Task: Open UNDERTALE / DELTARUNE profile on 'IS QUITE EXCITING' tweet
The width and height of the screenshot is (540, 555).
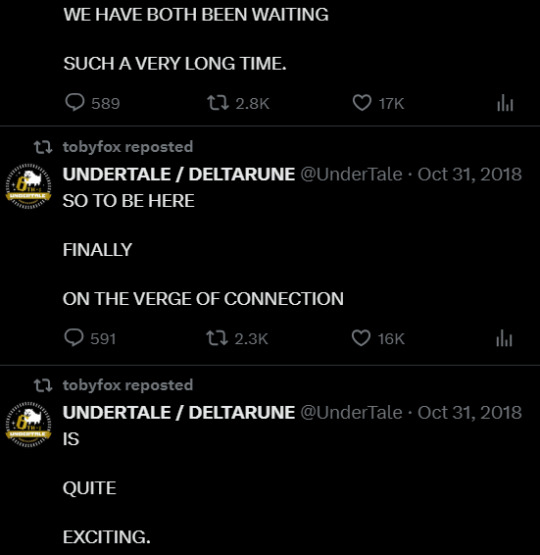Action: pos(179,412)
